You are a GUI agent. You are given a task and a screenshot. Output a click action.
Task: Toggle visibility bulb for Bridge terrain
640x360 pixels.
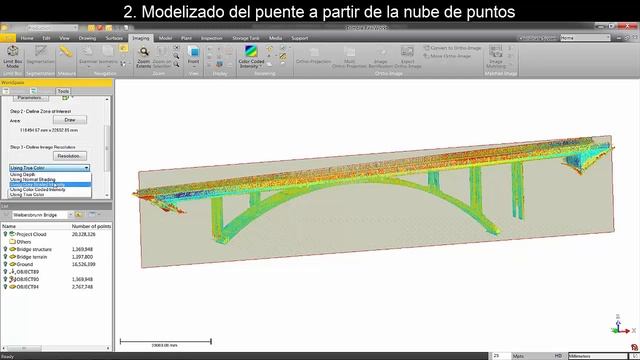pyautogui.click(x=5, y=257)
